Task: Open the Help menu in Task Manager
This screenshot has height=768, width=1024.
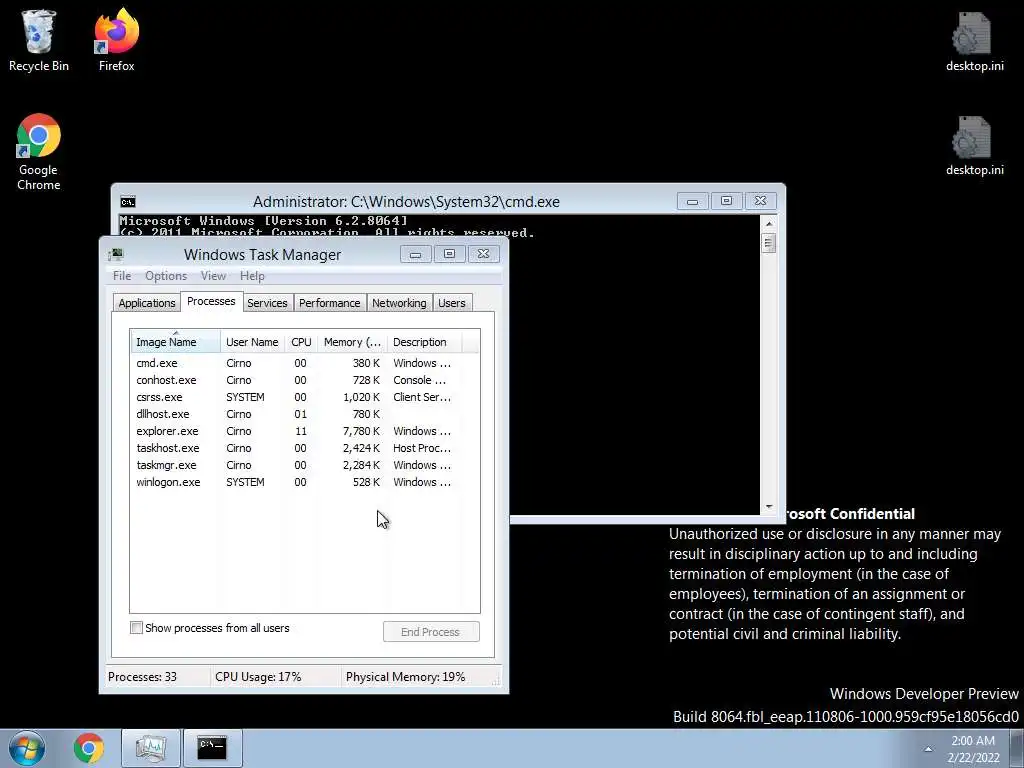Action: click(x=252, y=276)
